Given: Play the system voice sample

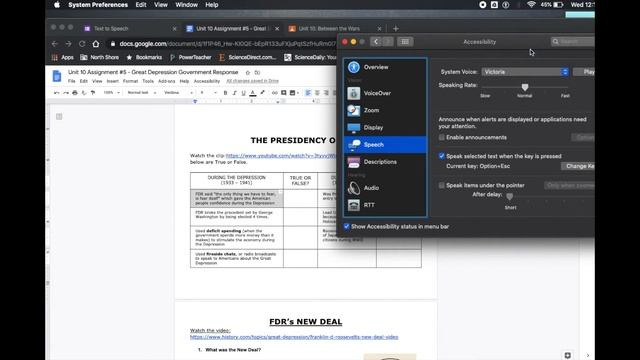Looking at the screenshot, I should pos(584,72).
